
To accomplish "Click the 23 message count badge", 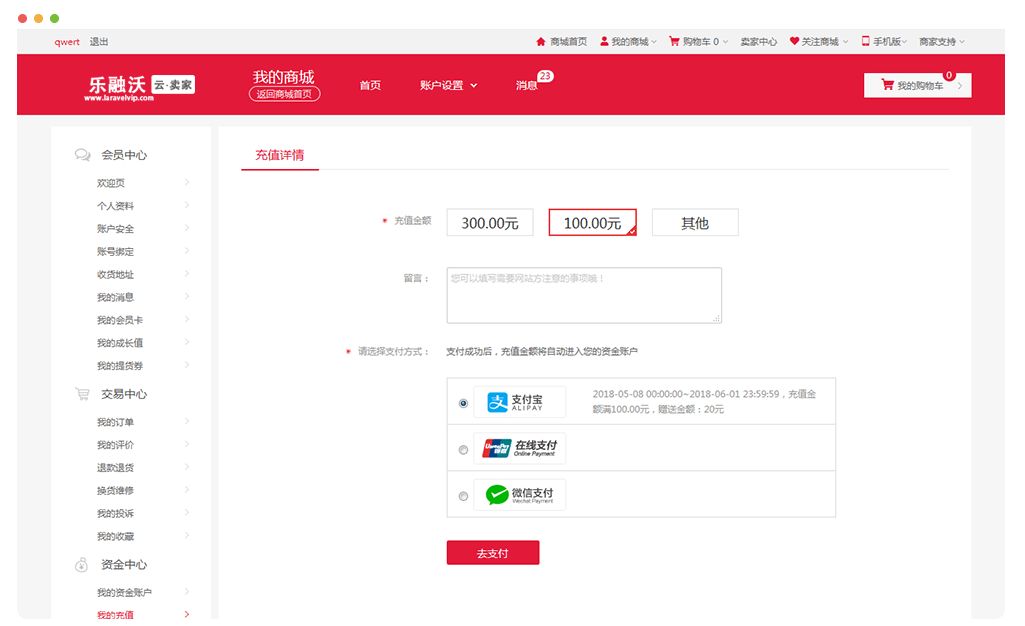I will [x=545, y=76].
